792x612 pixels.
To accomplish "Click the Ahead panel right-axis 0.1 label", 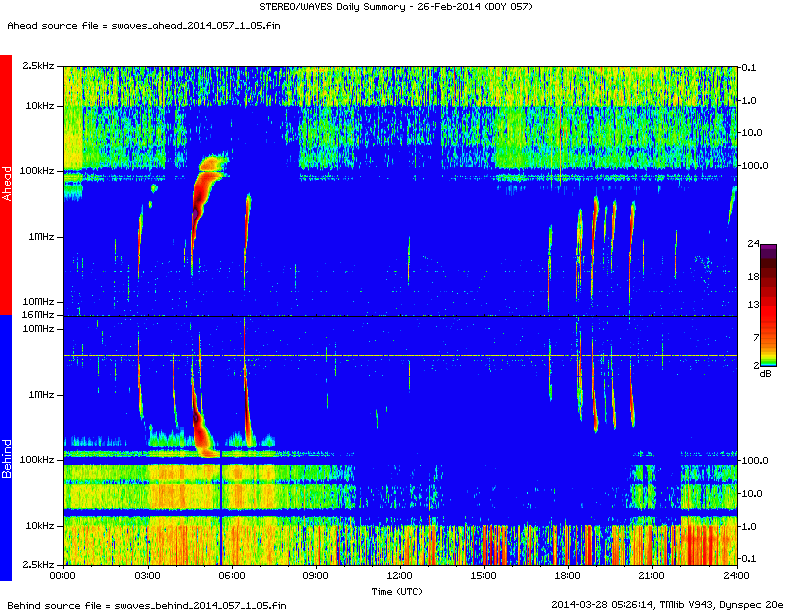I will (x=749, y=68).
